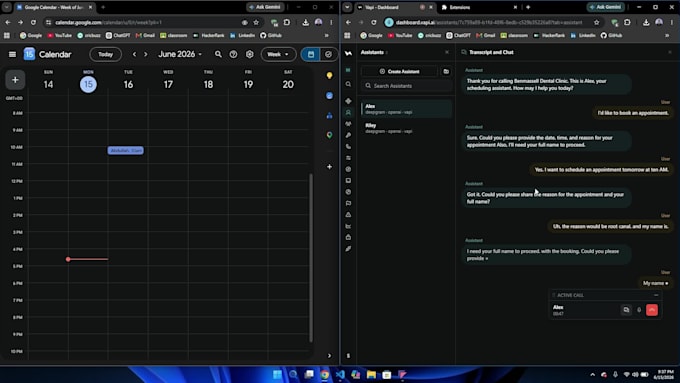Viewport: 680px width, 383px height.
Task: Select Sunday 14 column header
Action: [48, 81]
